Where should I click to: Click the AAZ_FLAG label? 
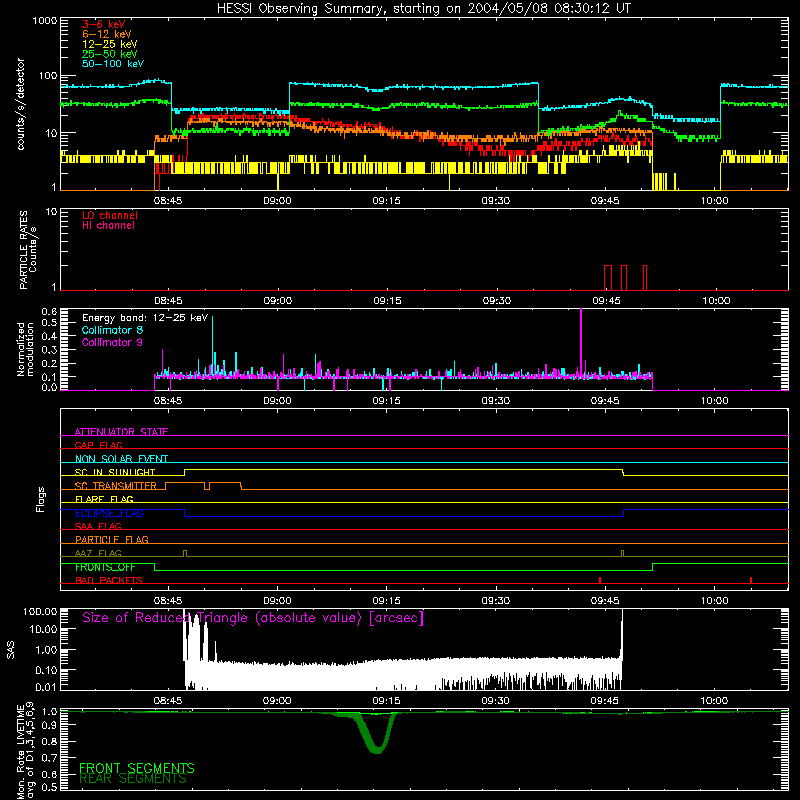pyautogui.click(x=98, y=553)
